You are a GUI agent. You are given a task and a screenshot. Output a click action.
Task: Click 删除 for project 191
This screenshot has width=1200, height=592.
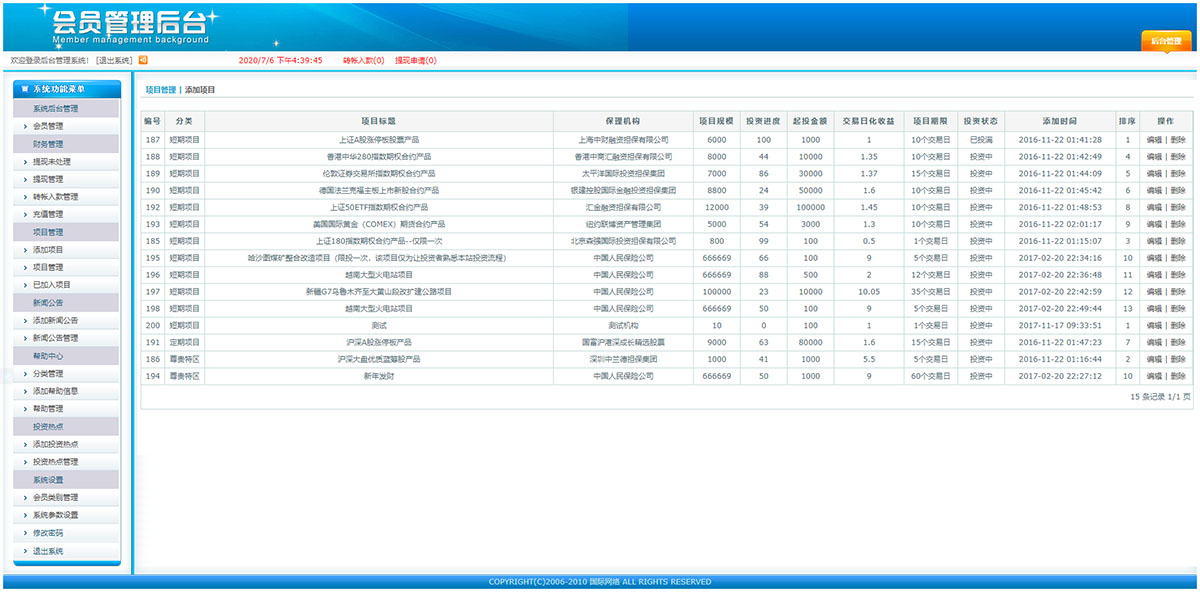click(x=1178, y=342)
